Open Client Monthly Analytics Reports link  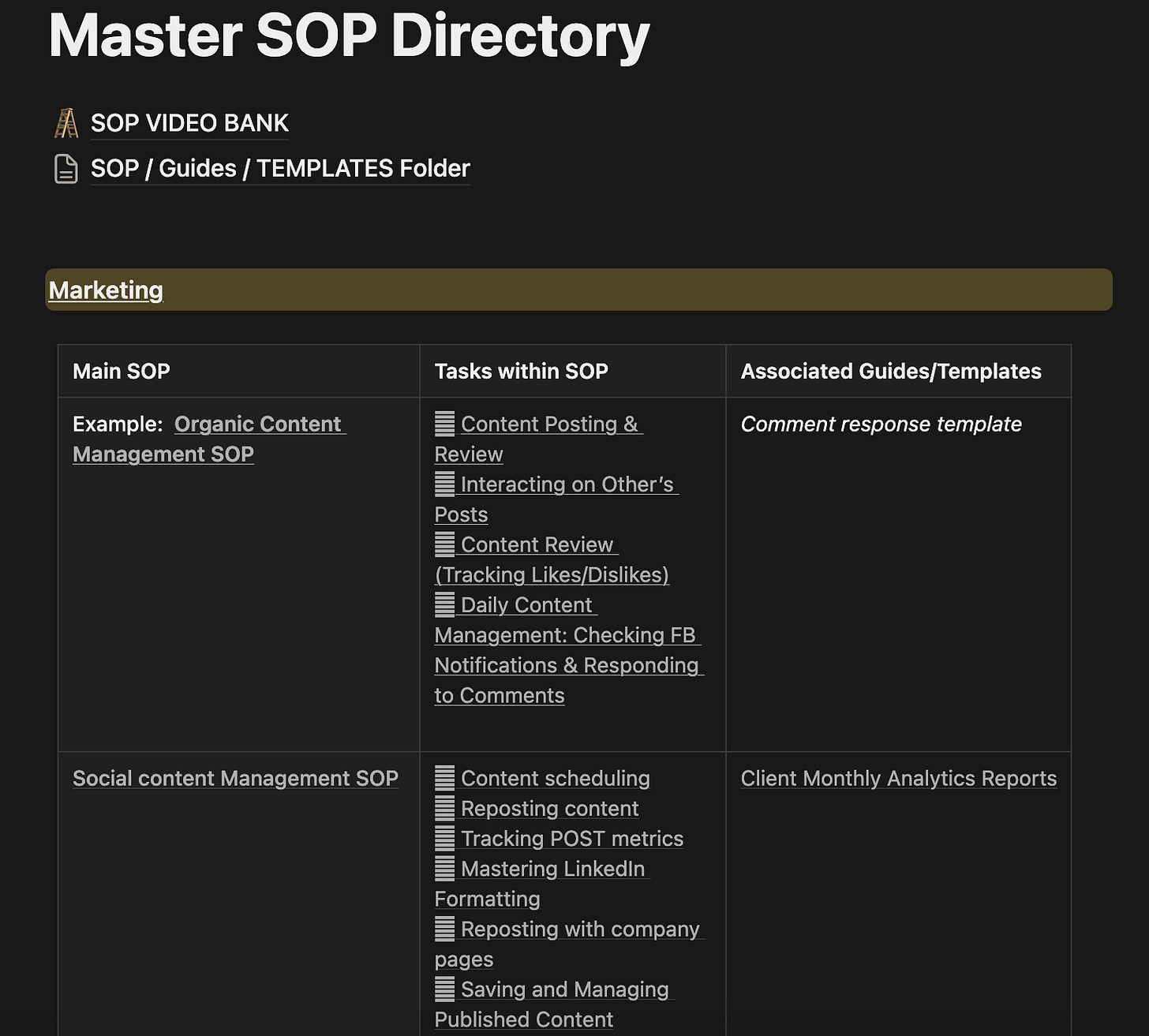[899, 779]
